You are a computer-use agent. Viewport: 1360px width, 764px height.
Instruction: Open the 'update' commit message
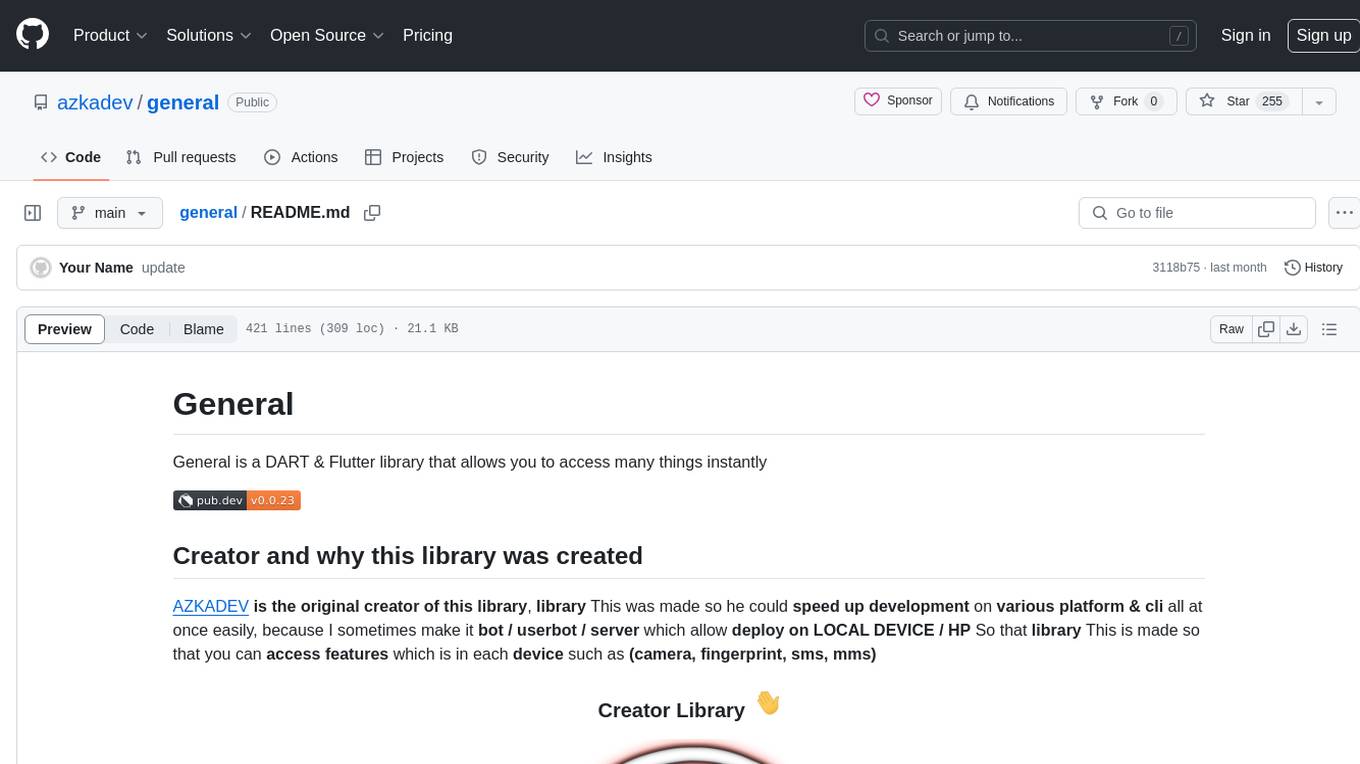tap(163, 268)
